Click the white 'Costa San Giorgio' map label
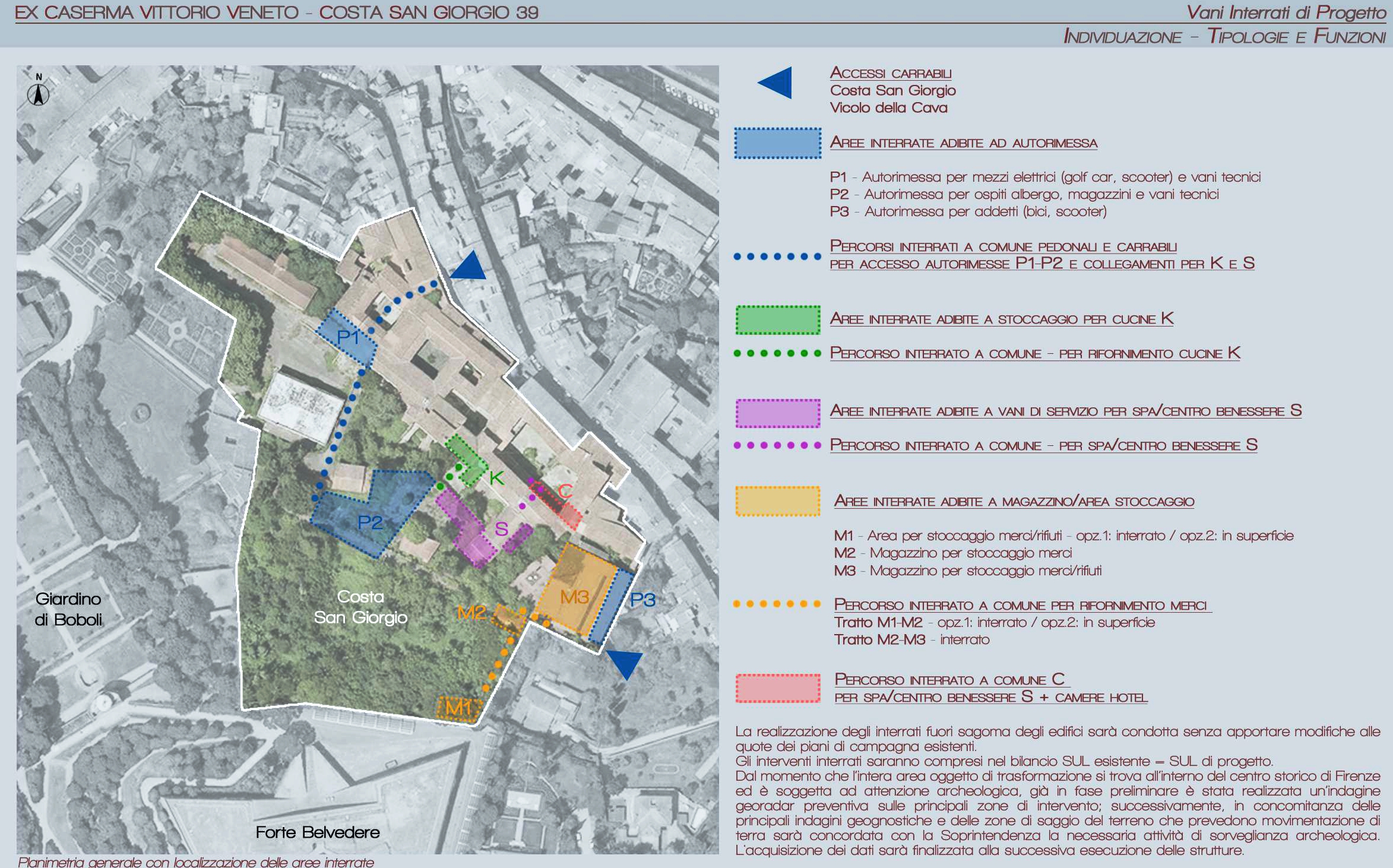The height and width of the screenshot is (868, 1393). tap(360, 607)
